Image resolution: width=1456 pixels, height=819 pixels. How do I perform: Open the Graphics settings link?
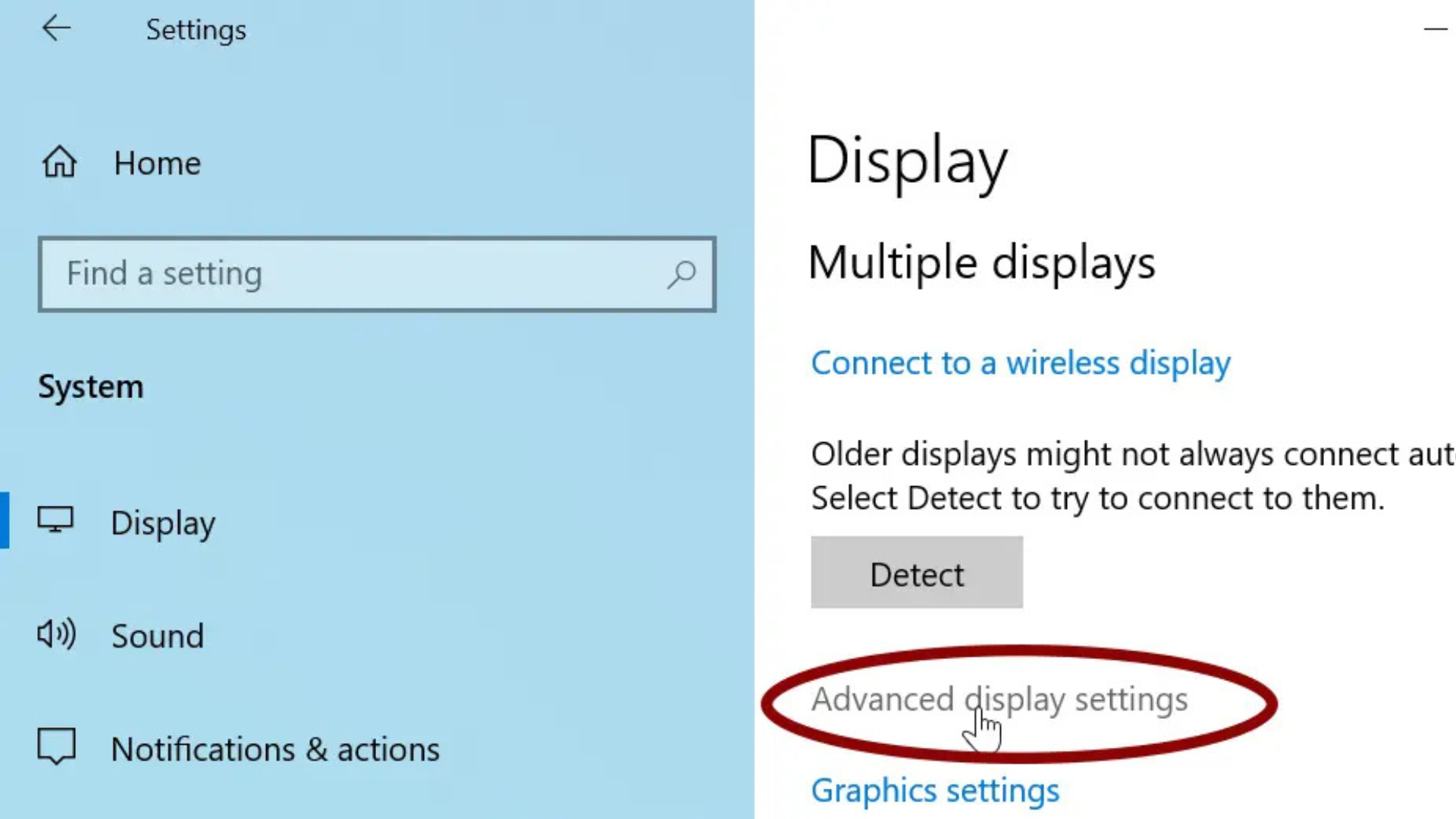(934, 790)
